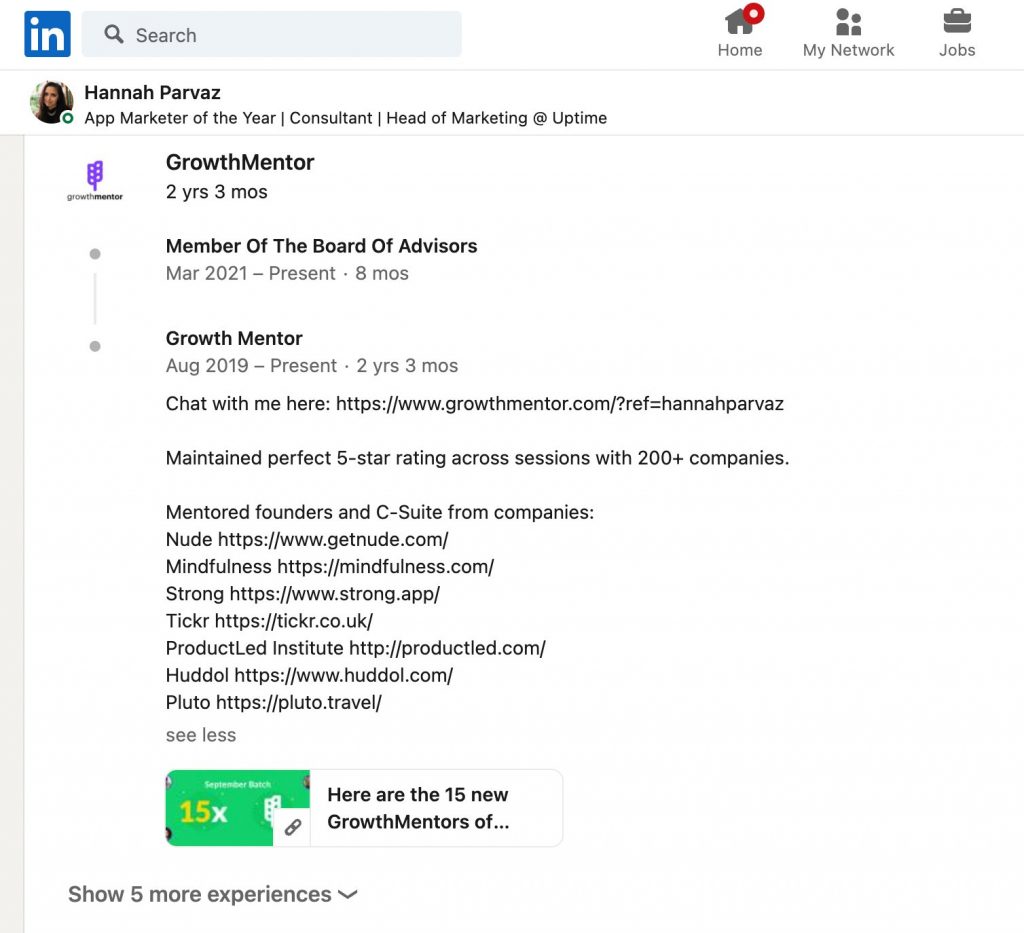
Task: Click the LinkedIn logo icon
Action: coord(47,34)
